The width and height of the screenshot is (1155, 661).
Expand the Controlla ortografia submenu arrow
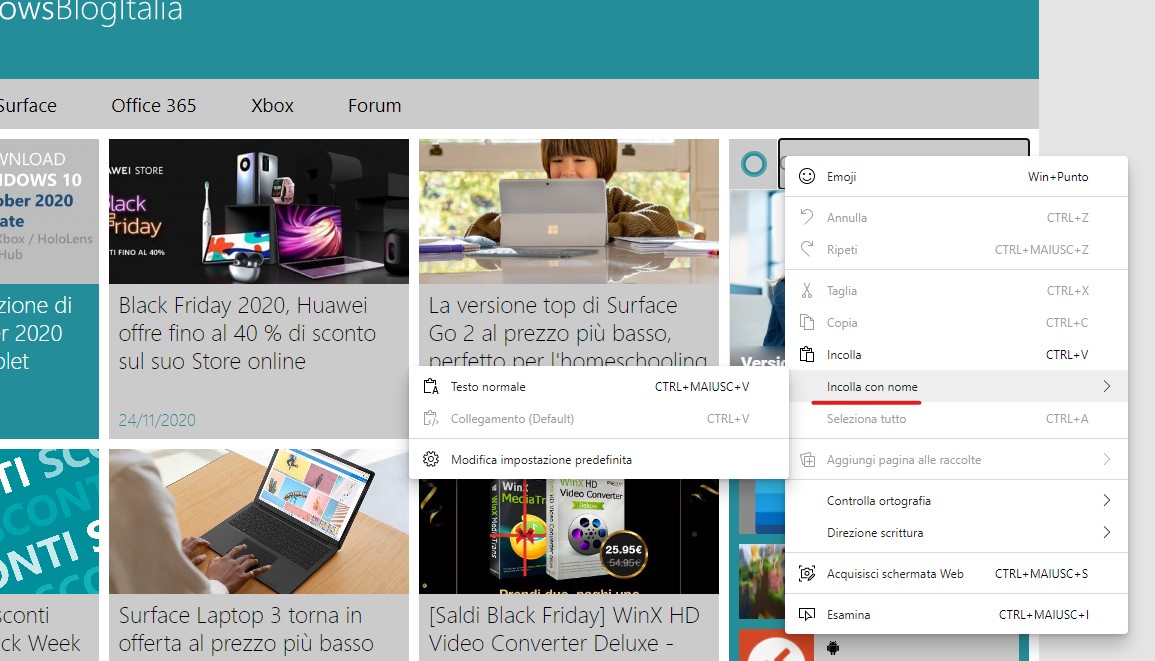point(1106,500)
